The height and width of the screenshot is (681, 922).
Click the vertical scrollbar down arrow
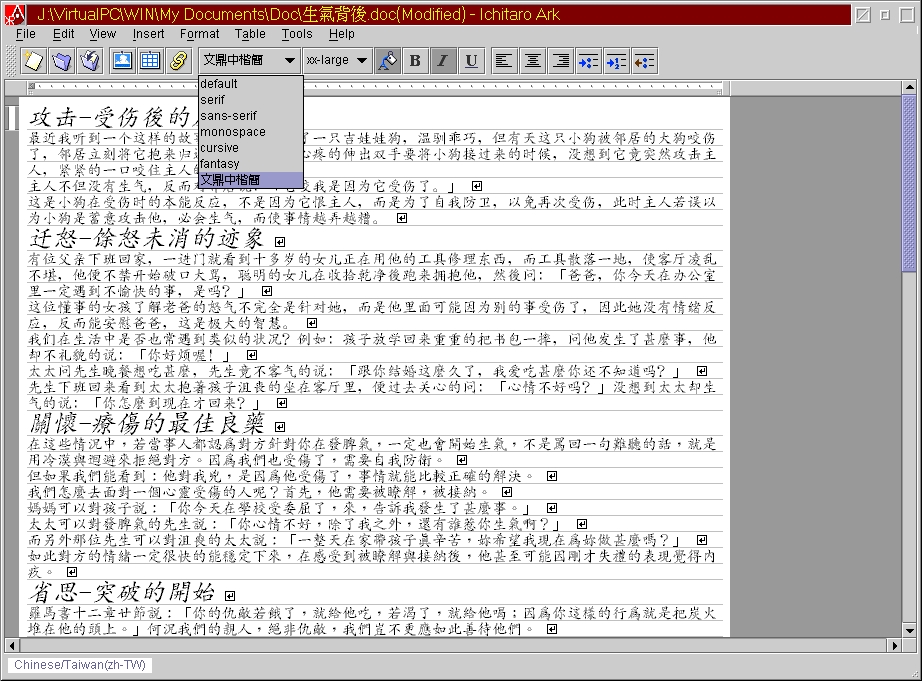(x=910, y=630)
